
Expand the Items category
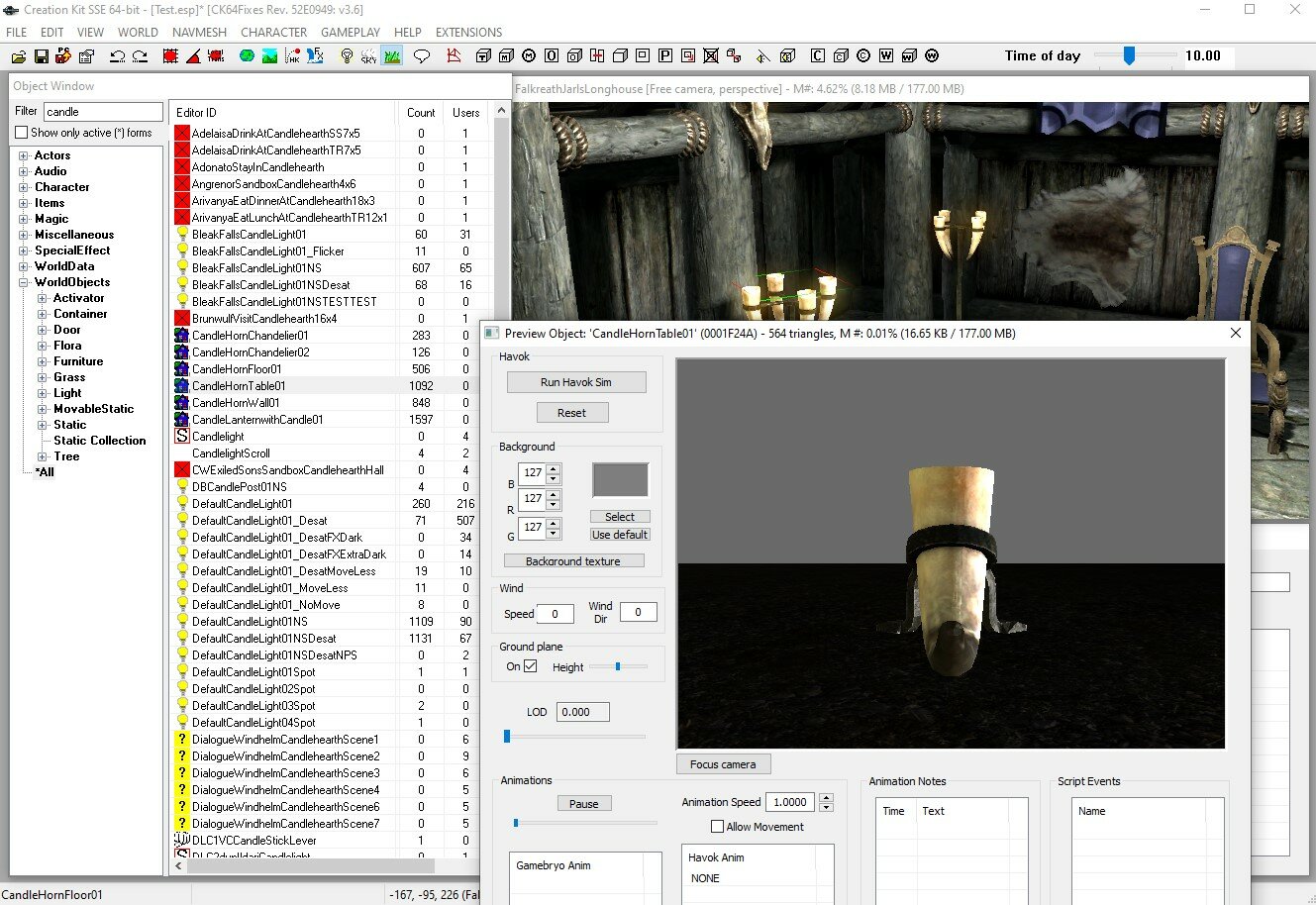(22, 202)
